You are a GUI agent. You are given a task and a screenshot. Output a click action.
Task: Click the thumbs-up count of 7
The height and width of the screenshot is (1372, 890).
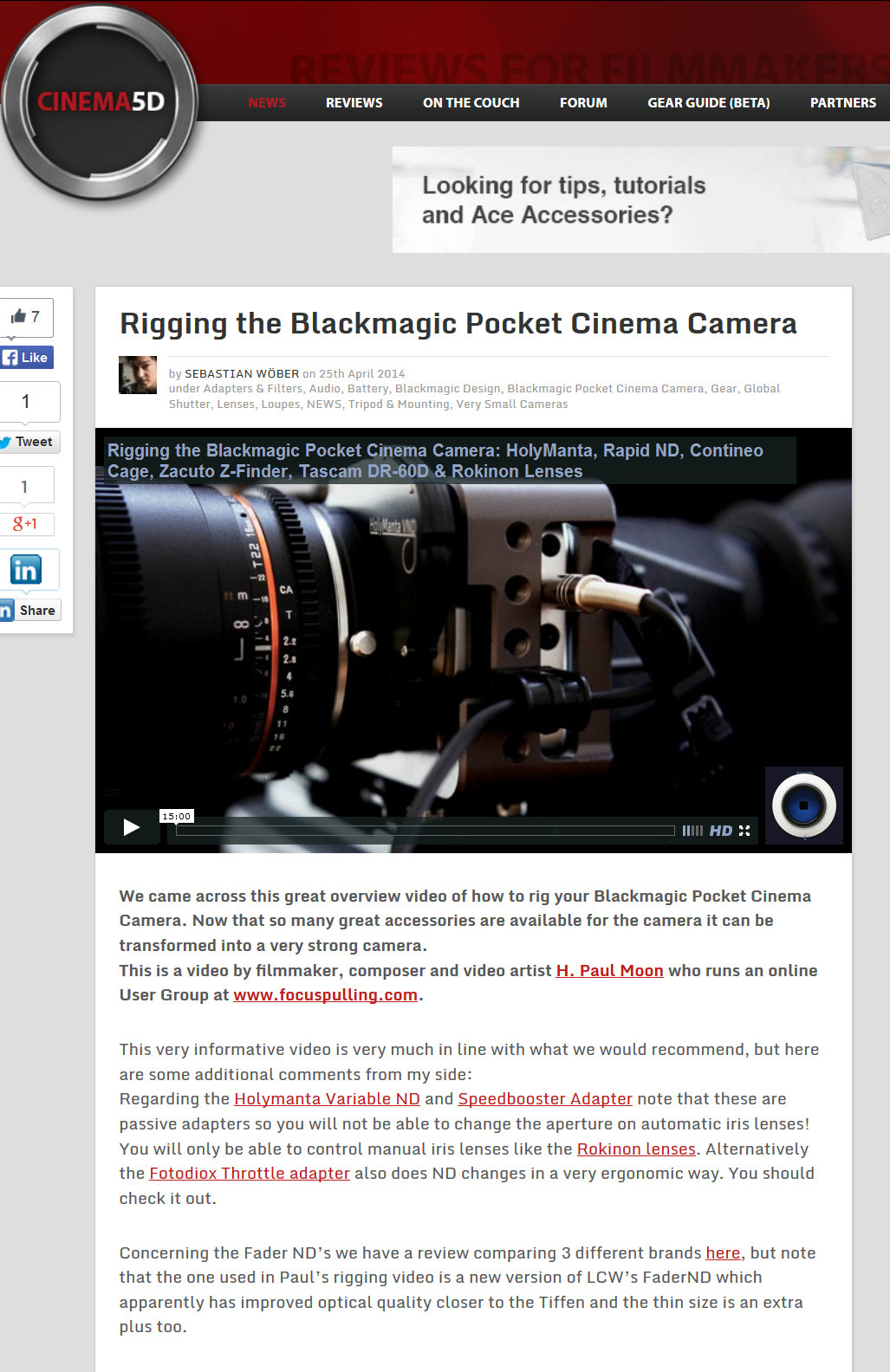(26, 317)
